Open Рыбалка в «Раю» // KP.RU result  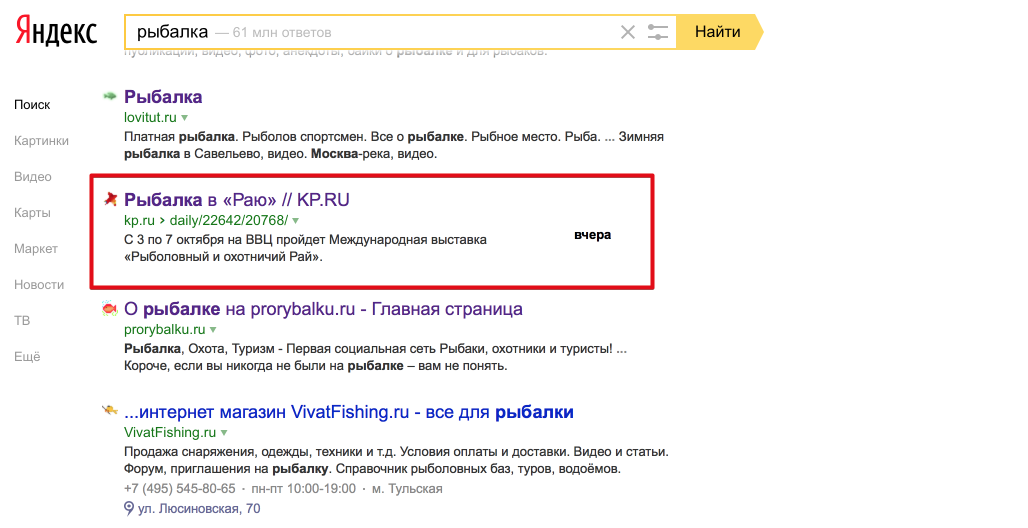(x=237, y=199)
